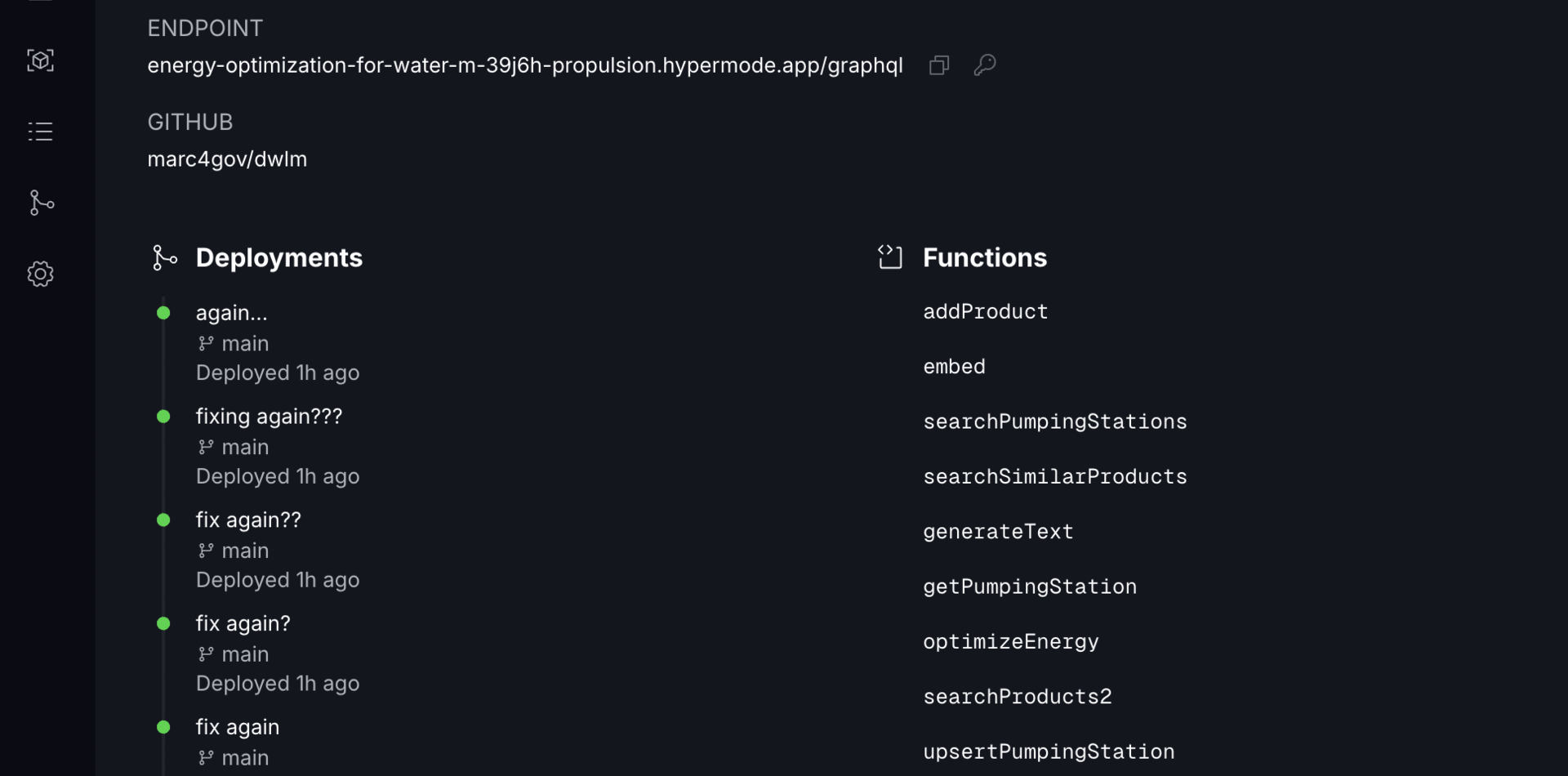
Task: Click the Deployments branch icon
Action: (x=164, y=258)
